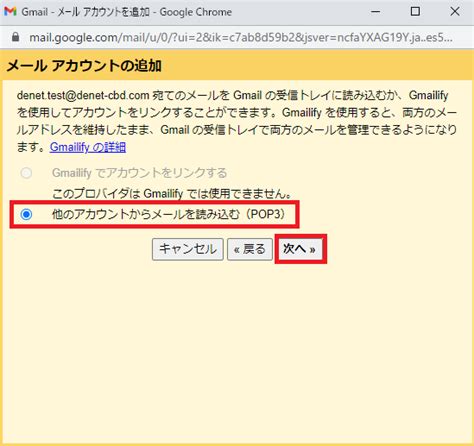The height and width of the screenshot is (446, 474).
Task: Close the Chrome popup window
Action: pyautogui.click(x=455, y=12)
